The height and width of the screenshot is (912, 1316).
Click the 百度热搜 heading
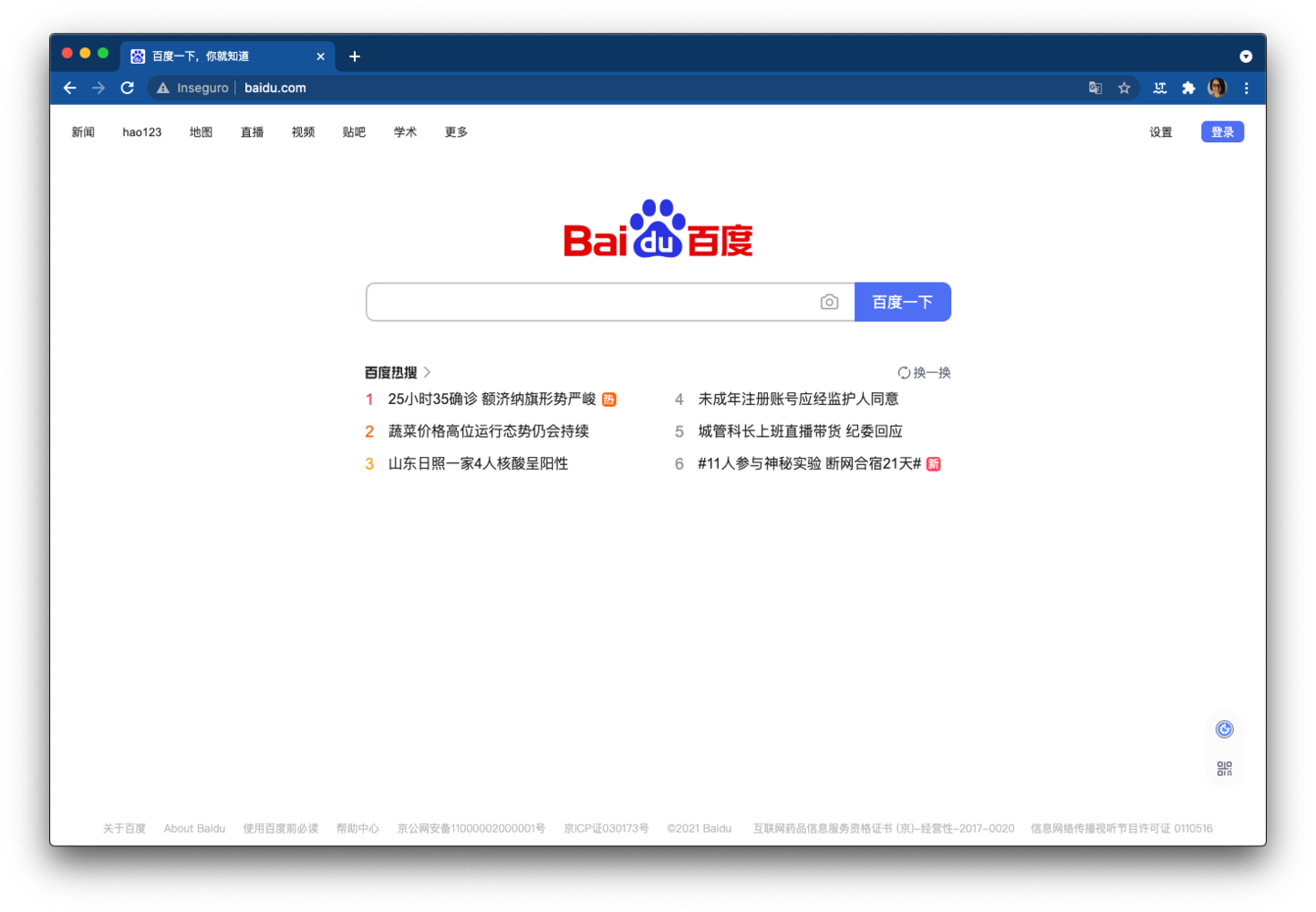pyautogui.click(x=390, y=372)
